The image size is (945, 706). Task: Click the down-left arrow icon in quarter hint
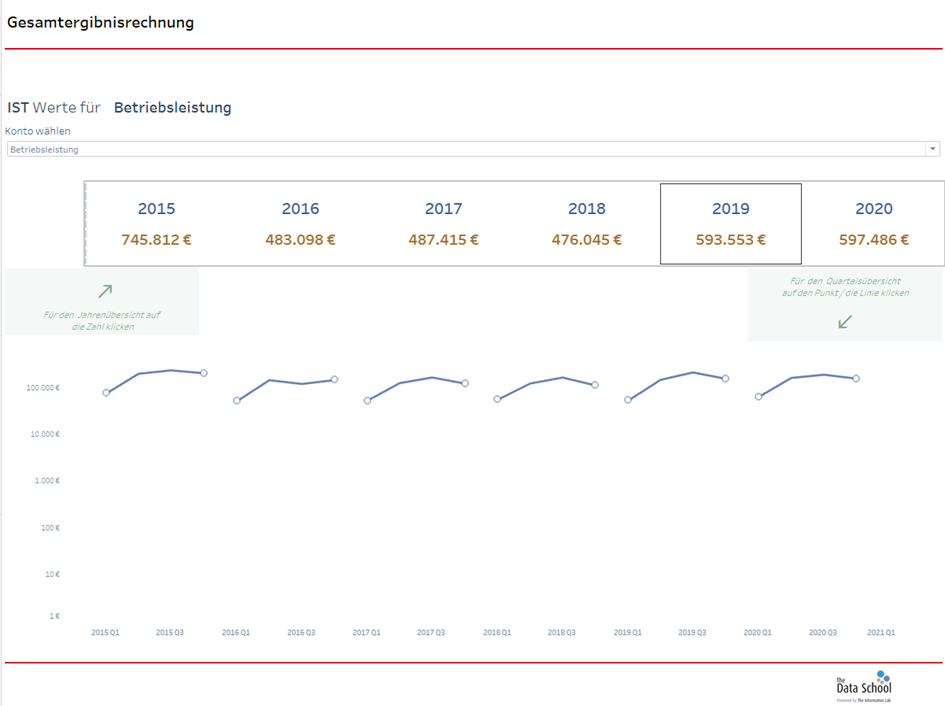[x=845, y=321]
